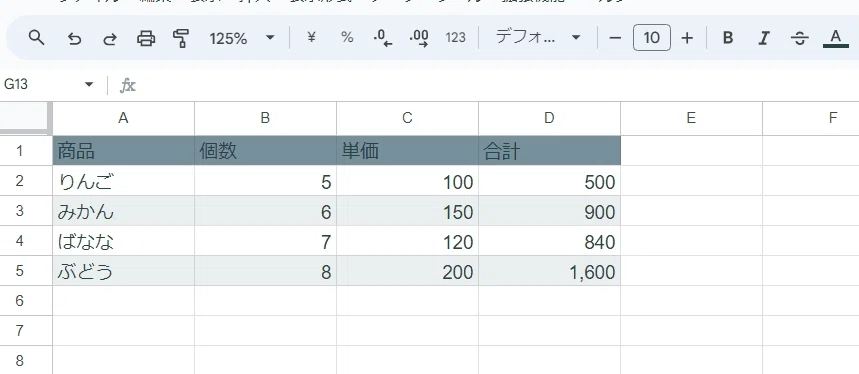The width and height of the screenshot is (859, 374).
Task: Redo the last action
Action: [110, 38]
